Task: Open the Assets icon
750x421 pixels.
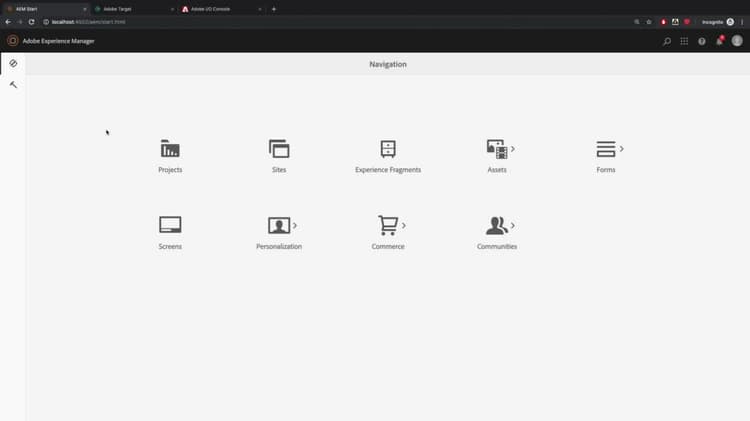Action: (x=496, y=149)
